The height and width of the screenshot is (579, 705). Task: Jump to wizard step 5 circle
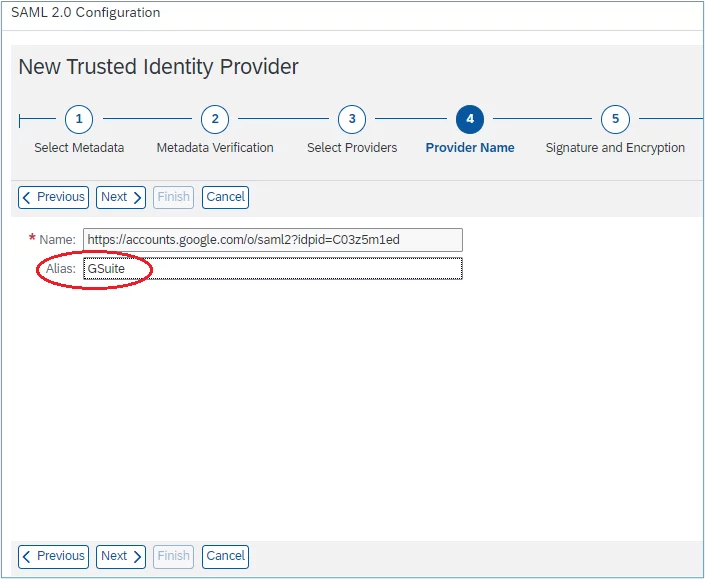click(x=616, y=119)
